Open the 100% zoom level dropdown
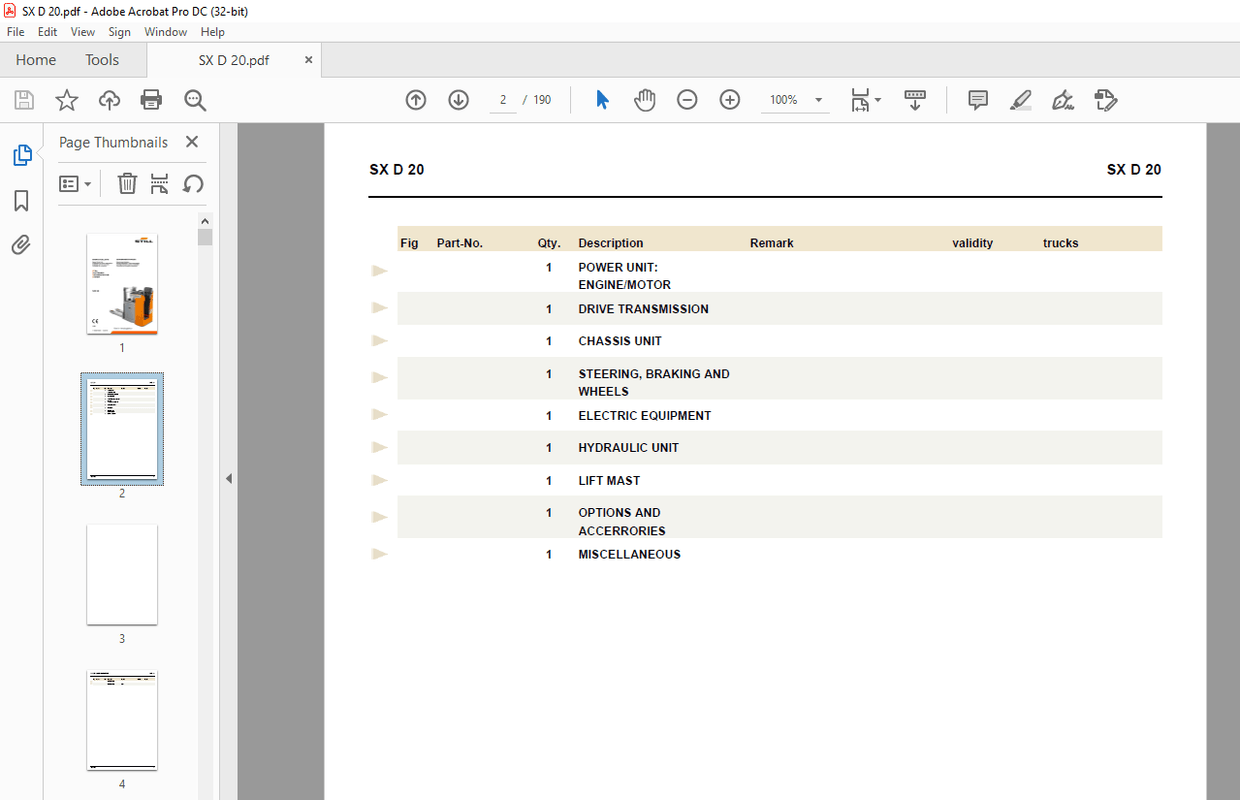1240x800 pixels. [818, 100]
